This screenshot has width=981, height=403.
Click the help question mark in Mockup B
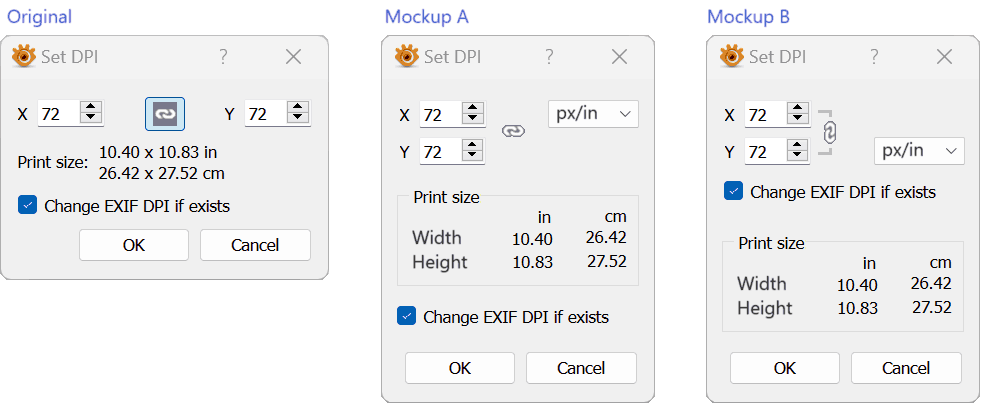point(874,56)
